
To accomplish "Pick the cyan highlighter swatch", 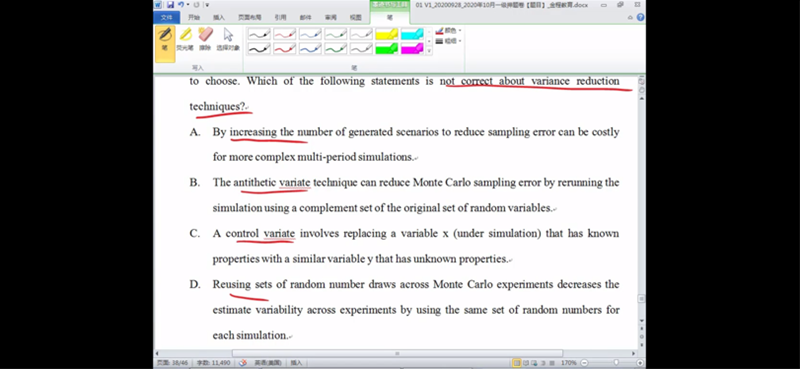I will [x=412, y=34].
